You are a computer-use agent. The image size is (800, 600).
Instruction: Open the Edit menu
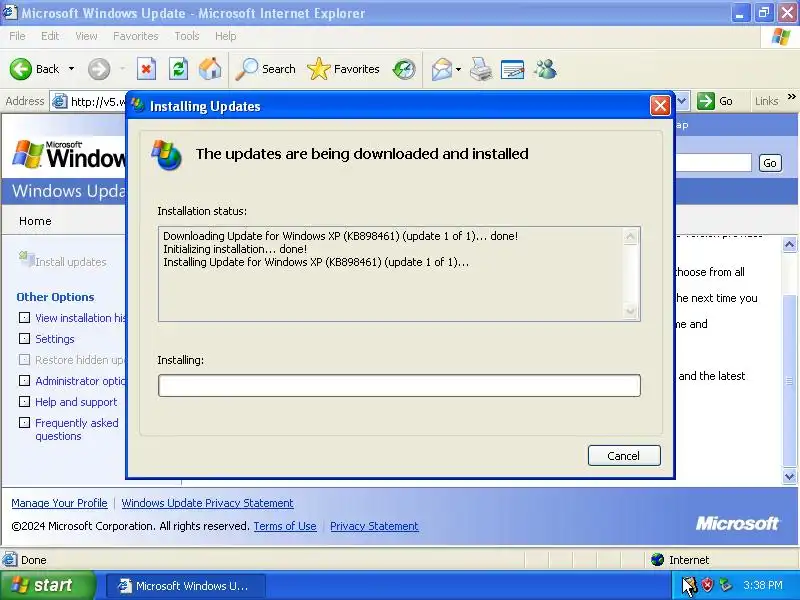click(50, 36)
